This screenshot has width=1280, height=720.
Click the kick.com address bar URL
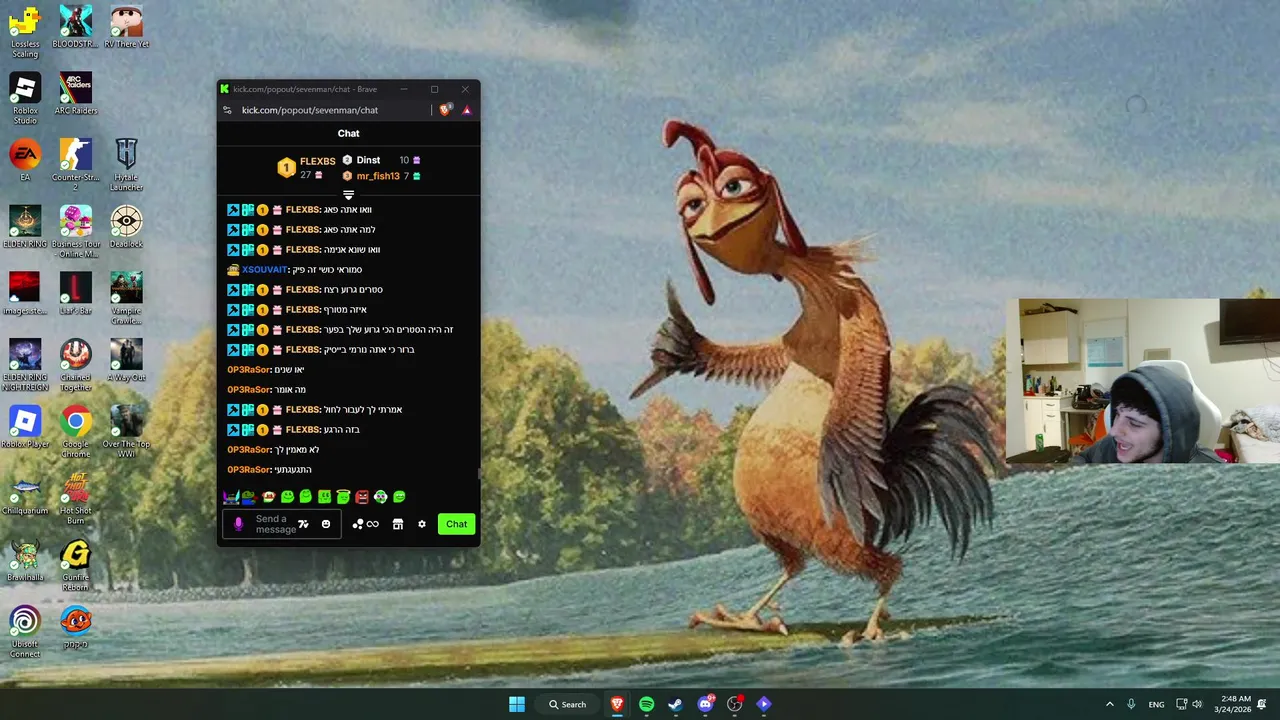(310, 110)
